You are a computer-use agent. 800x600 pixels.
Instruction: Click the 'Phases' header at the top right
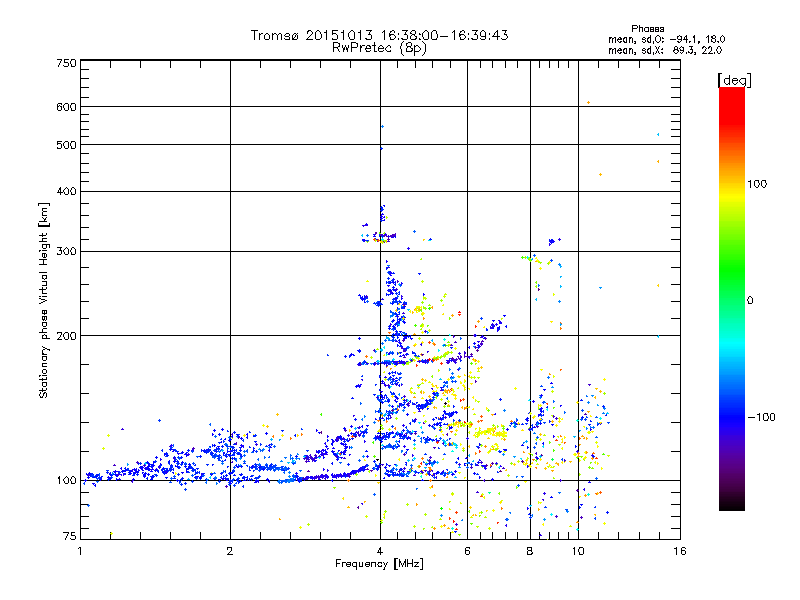point(647,29)
